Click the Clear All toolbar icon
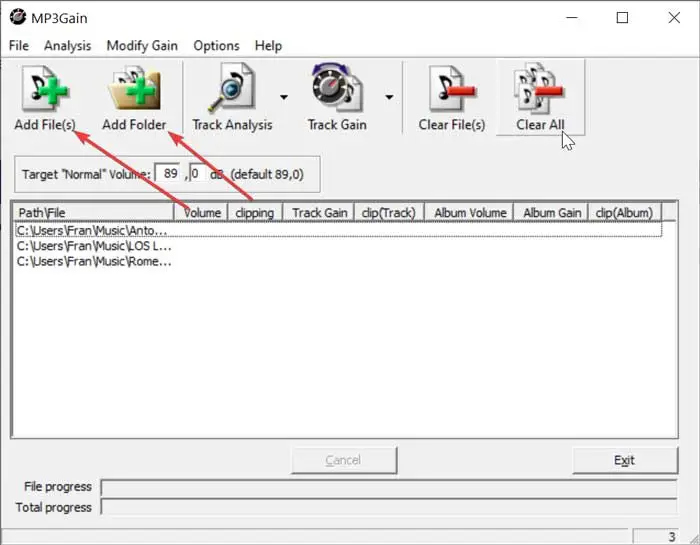This screenshot has height=545, width=700. (x=540, y=87)
